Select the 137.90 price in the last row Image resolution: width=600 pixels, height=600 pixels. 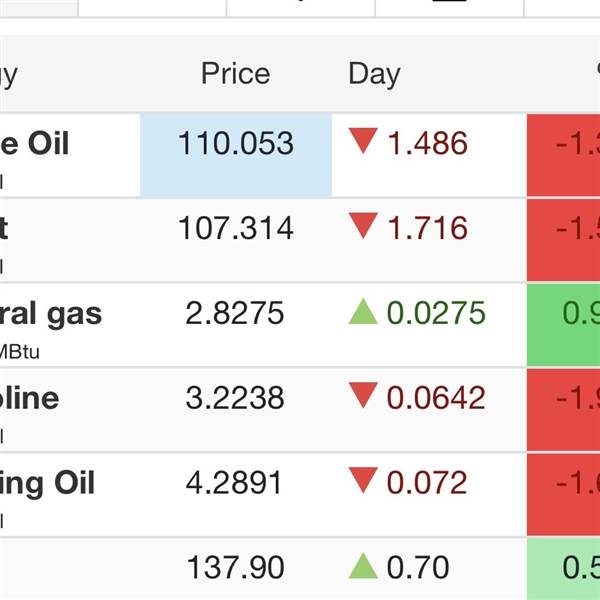coord(236,568)
